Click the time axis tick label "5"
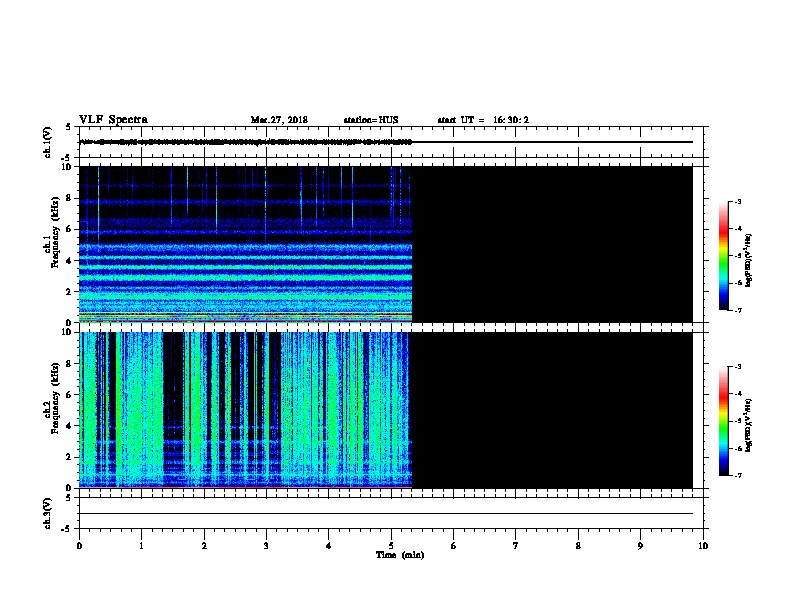 pyautogui.click(x=391, y=546)
